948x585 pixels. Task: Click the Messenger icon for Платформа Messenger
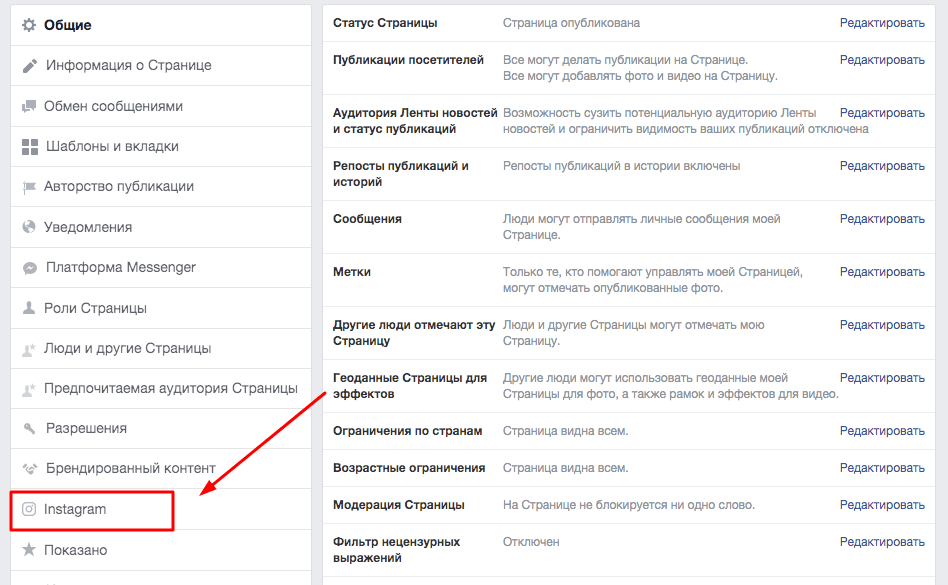tap(29, 268)
